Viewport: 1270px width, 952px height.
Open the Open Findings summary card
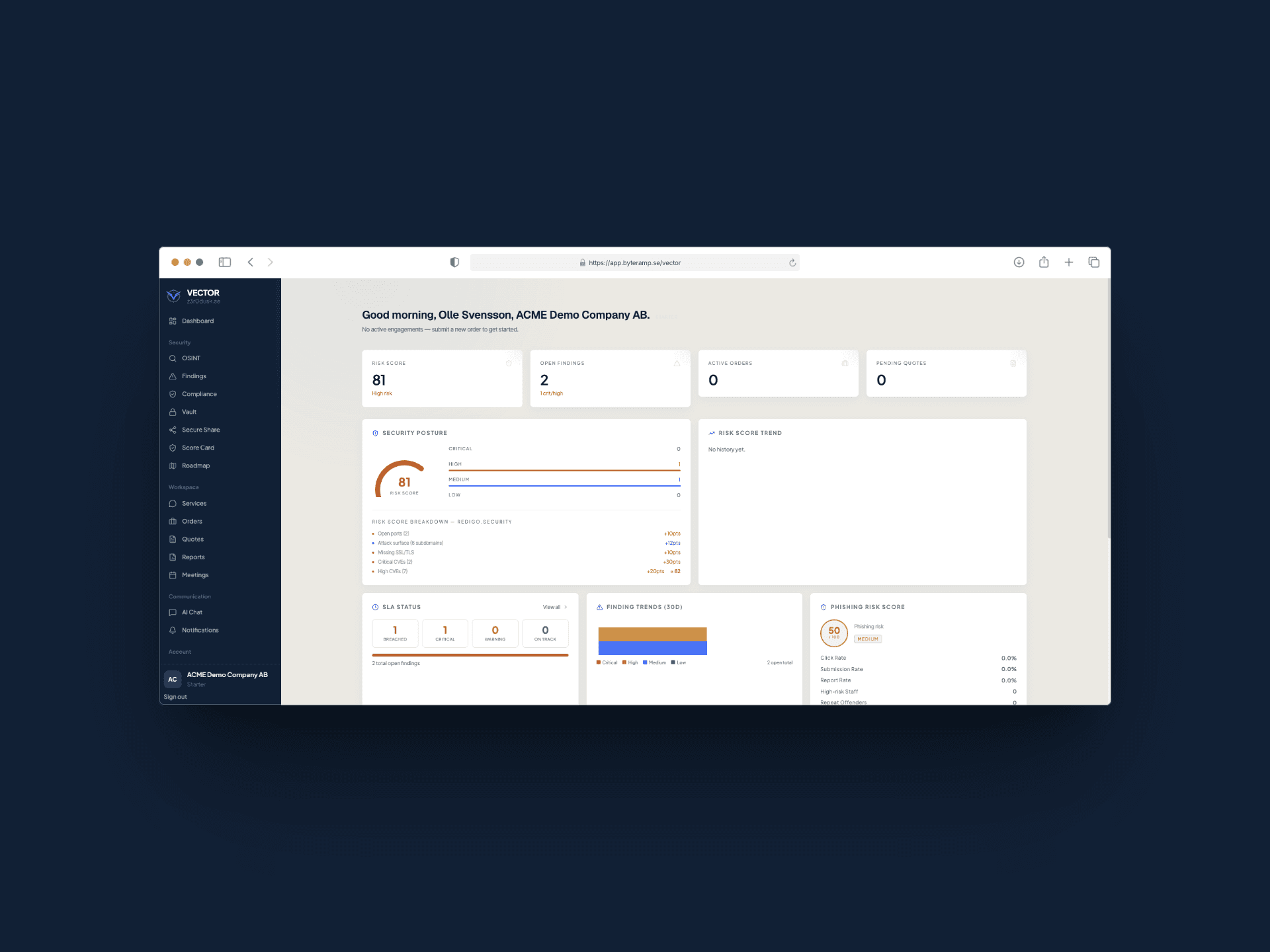tap(611, 378)
